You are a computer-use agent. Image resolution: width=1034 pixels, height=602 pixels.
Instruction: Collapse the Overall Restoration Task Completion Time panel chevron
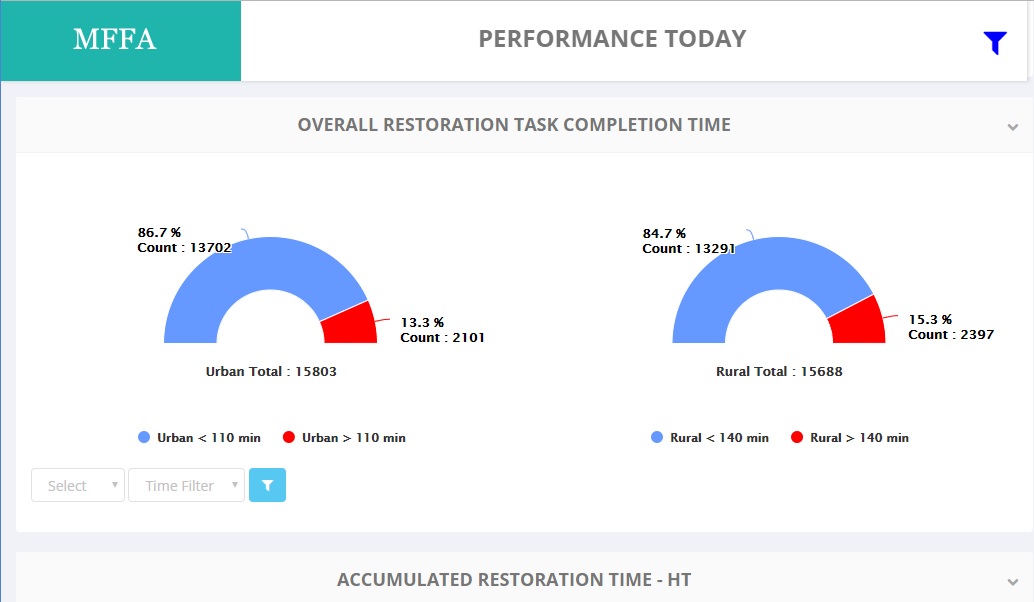click(x=1013, y=126)
